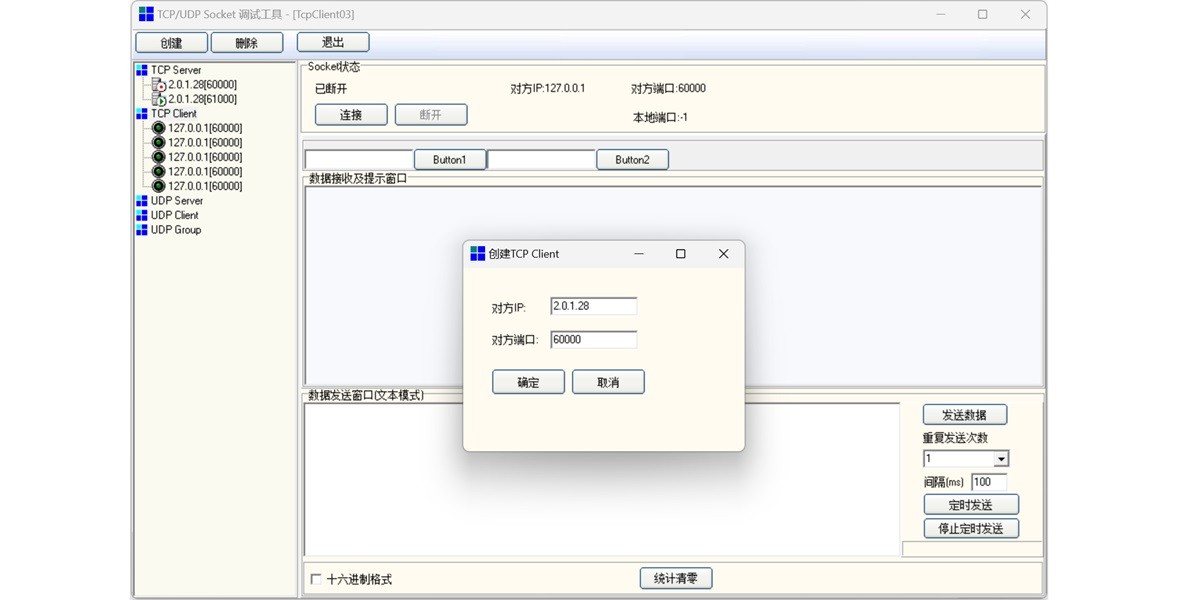
Task: Select the TCP Client group icon
Action: tap(141, 113)
